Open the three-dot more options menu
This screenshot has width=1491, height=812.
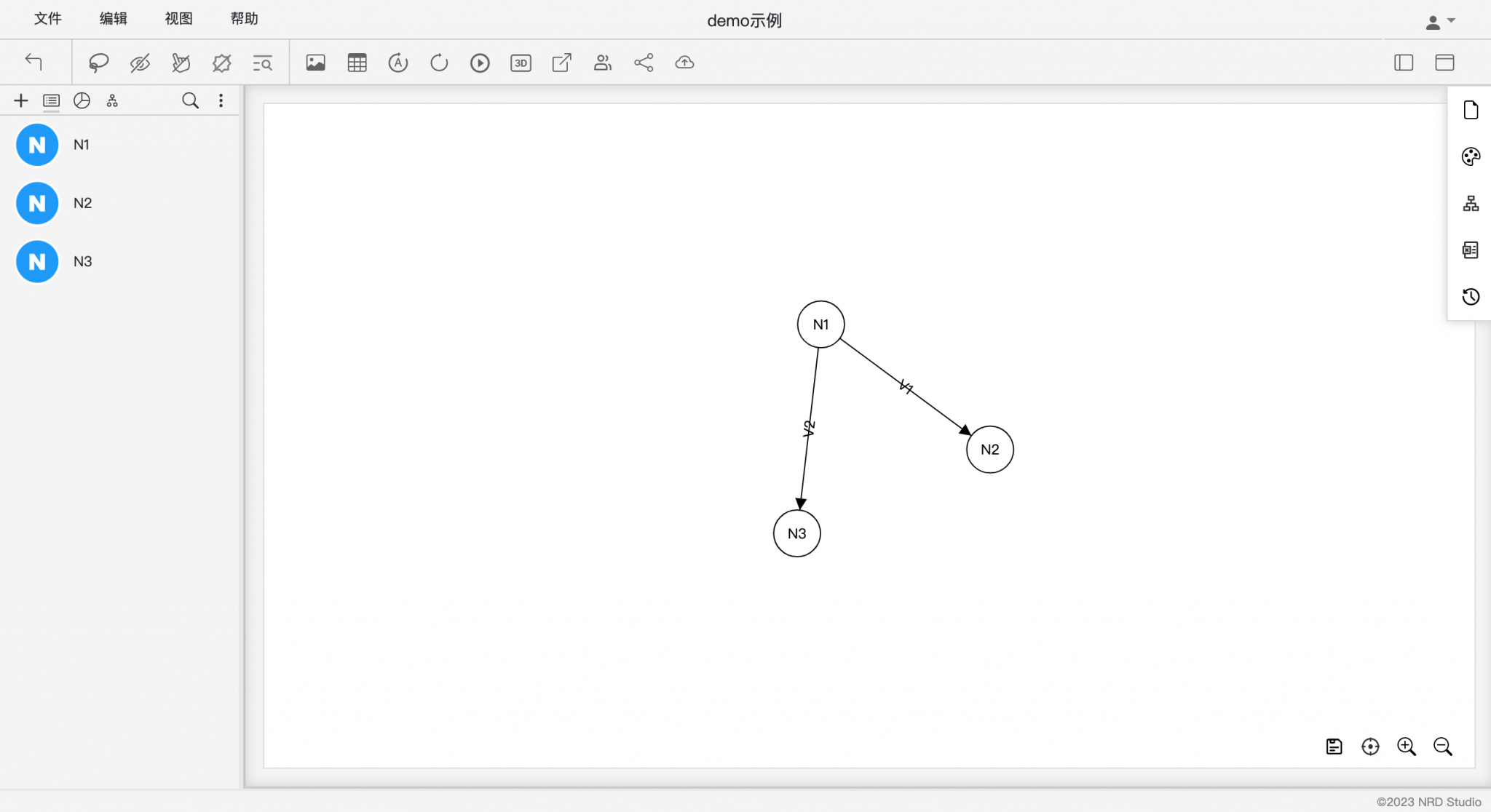(221, 100)
